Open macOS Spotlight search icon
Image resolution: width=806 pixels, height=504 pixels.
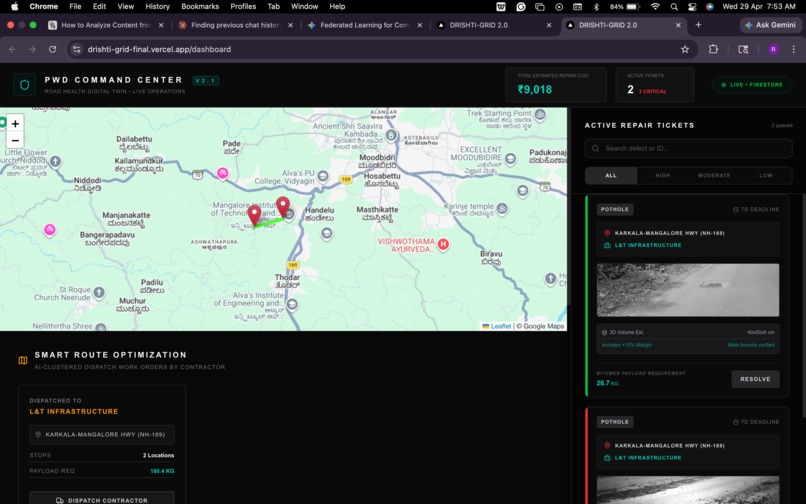click(674, 7)
